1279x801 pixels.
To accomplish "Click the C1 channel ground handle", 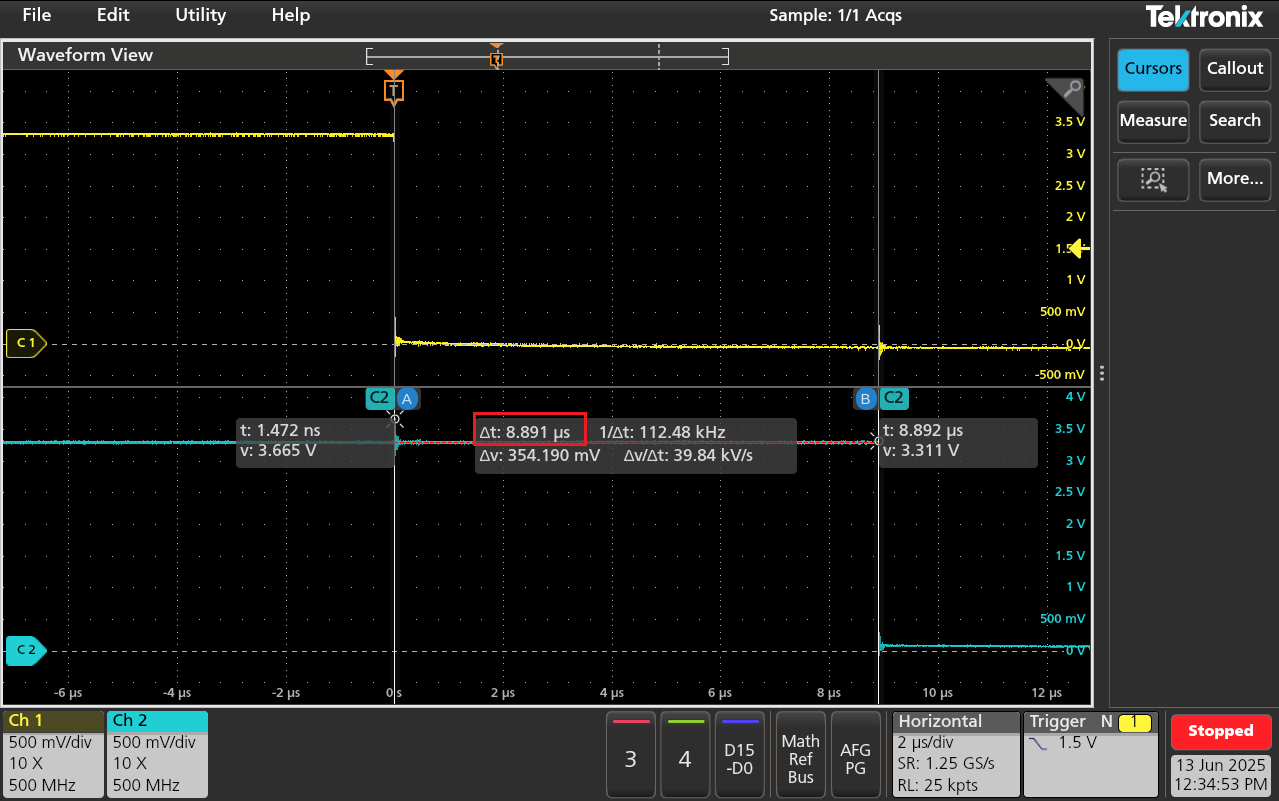I will tap(25, 344).
